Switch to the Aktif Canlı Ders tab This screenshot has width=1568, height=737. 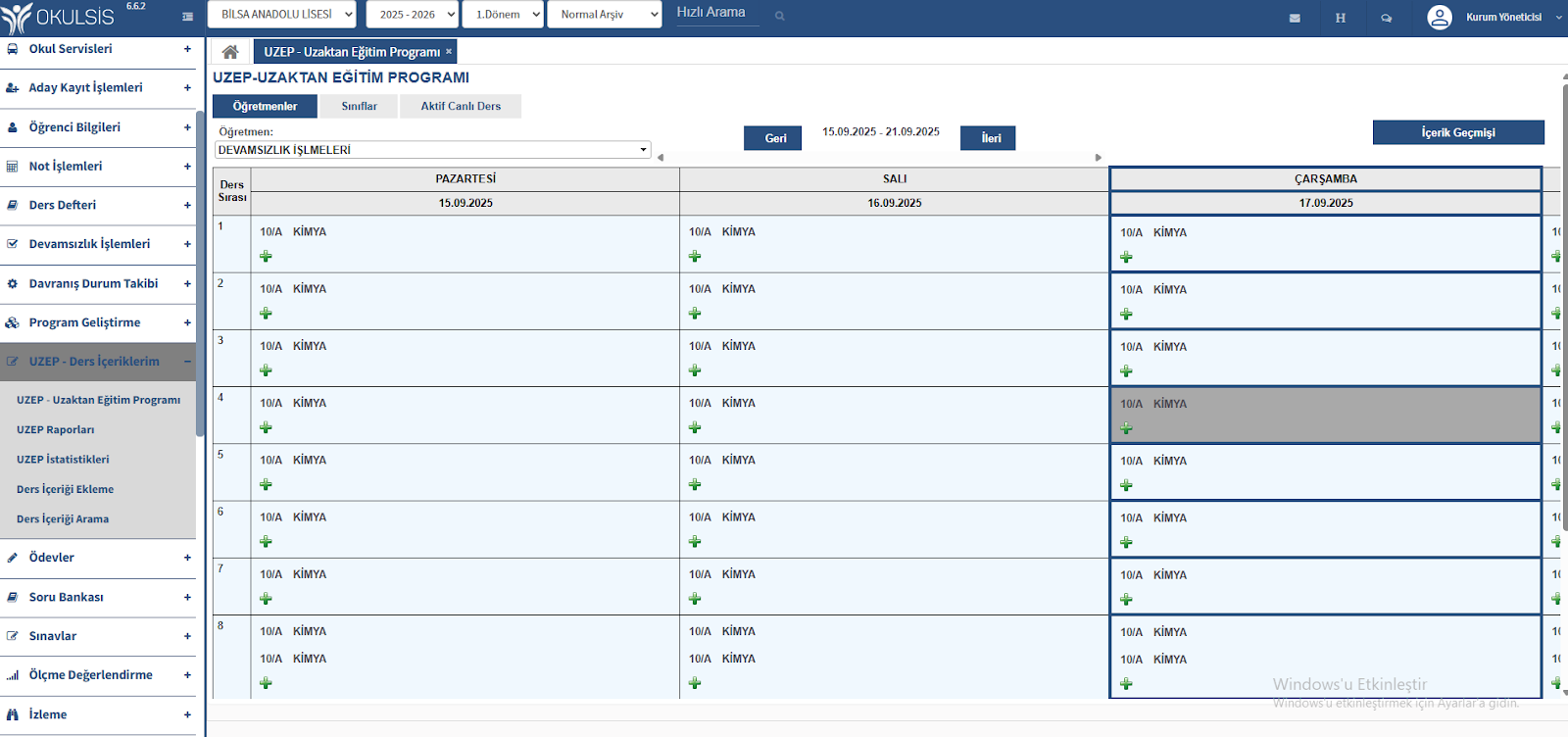point(461,106)
